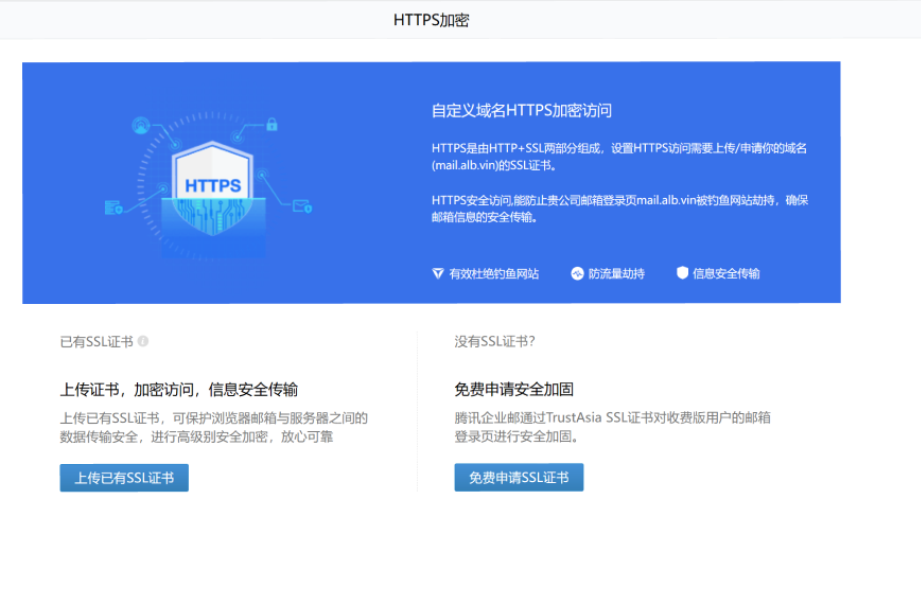
Task: Click the mail envelope icon in banner
Action: click(301, 206)
